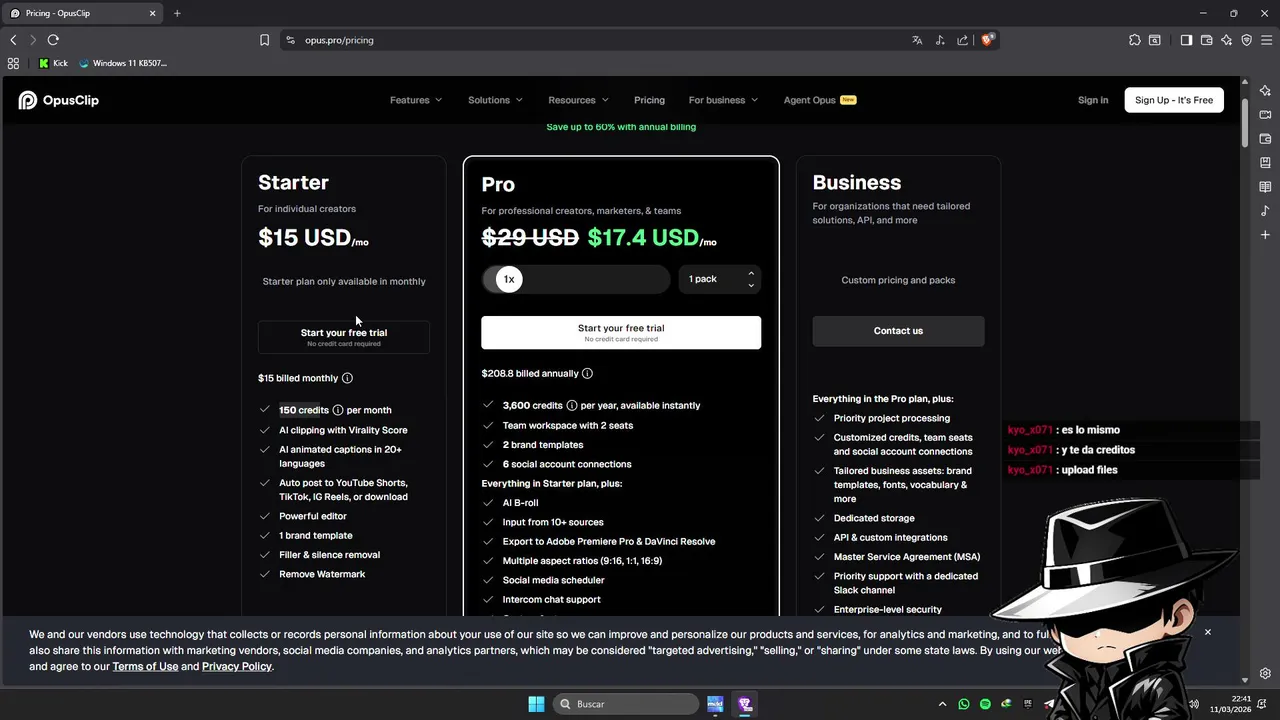Open a new browser tab

pyautogui.click(x=177, y=13)
